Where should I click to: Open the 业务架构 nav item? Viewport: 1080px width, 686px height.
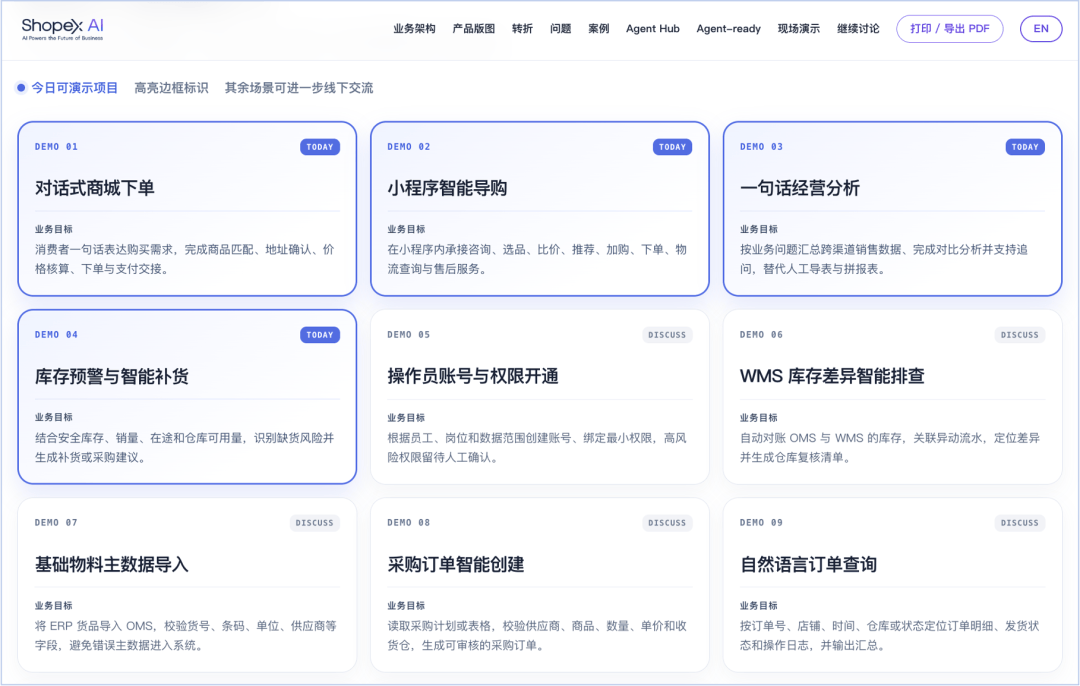414,28
